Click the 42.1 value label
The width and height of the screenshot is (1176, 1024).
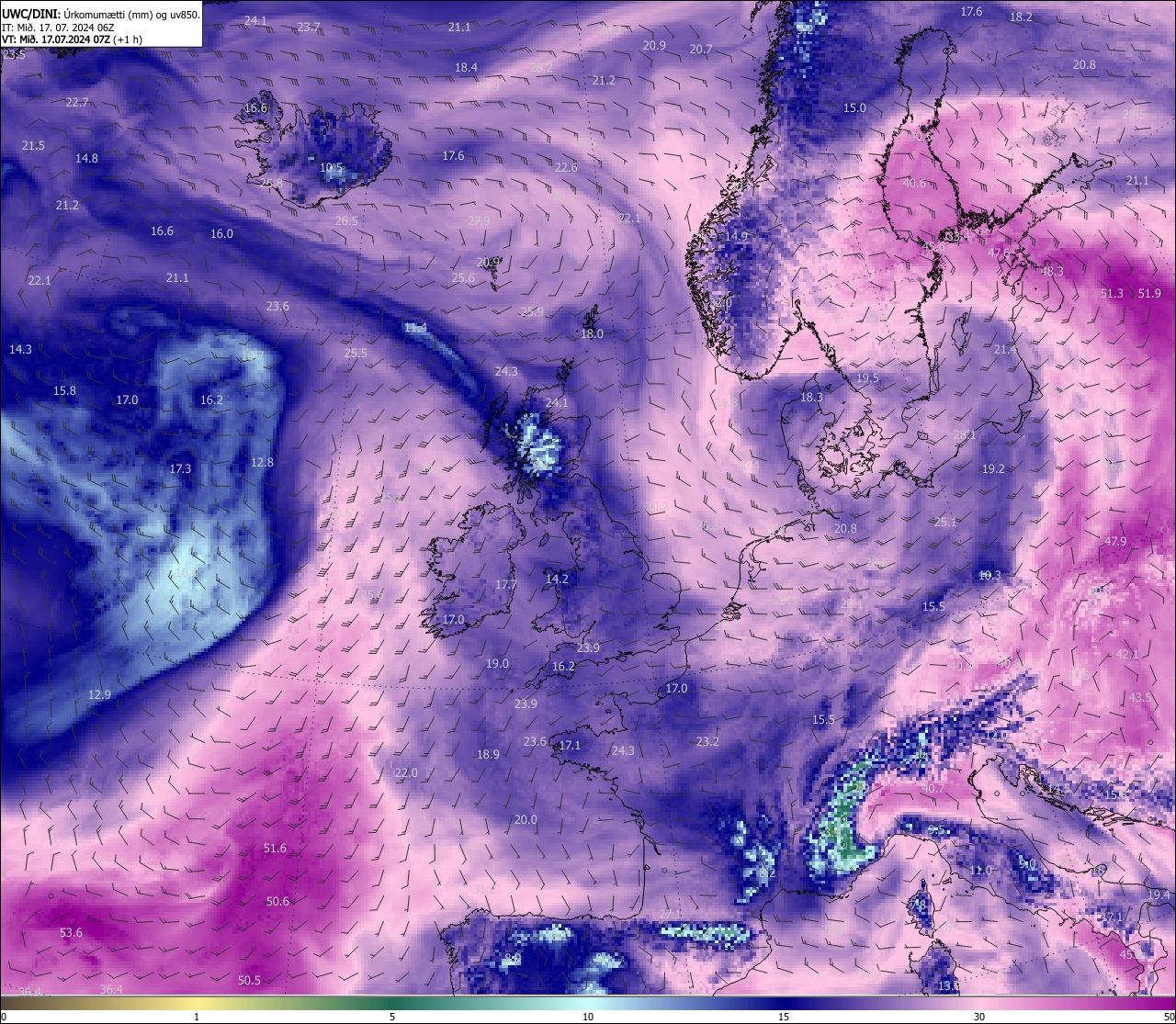1127,654
